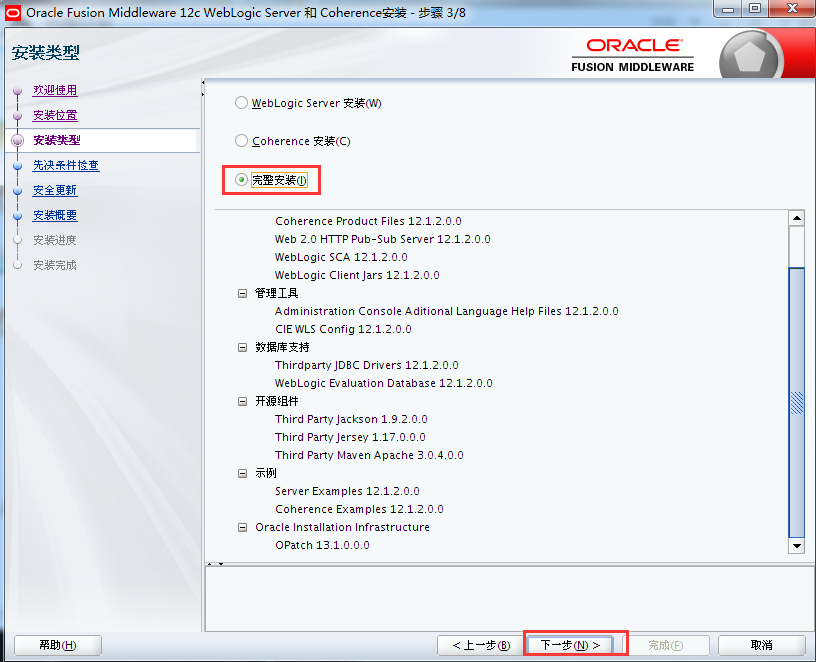
Task: Select Coherence Examples 12.1.2.0.0 row
Action: coord(360,510)
